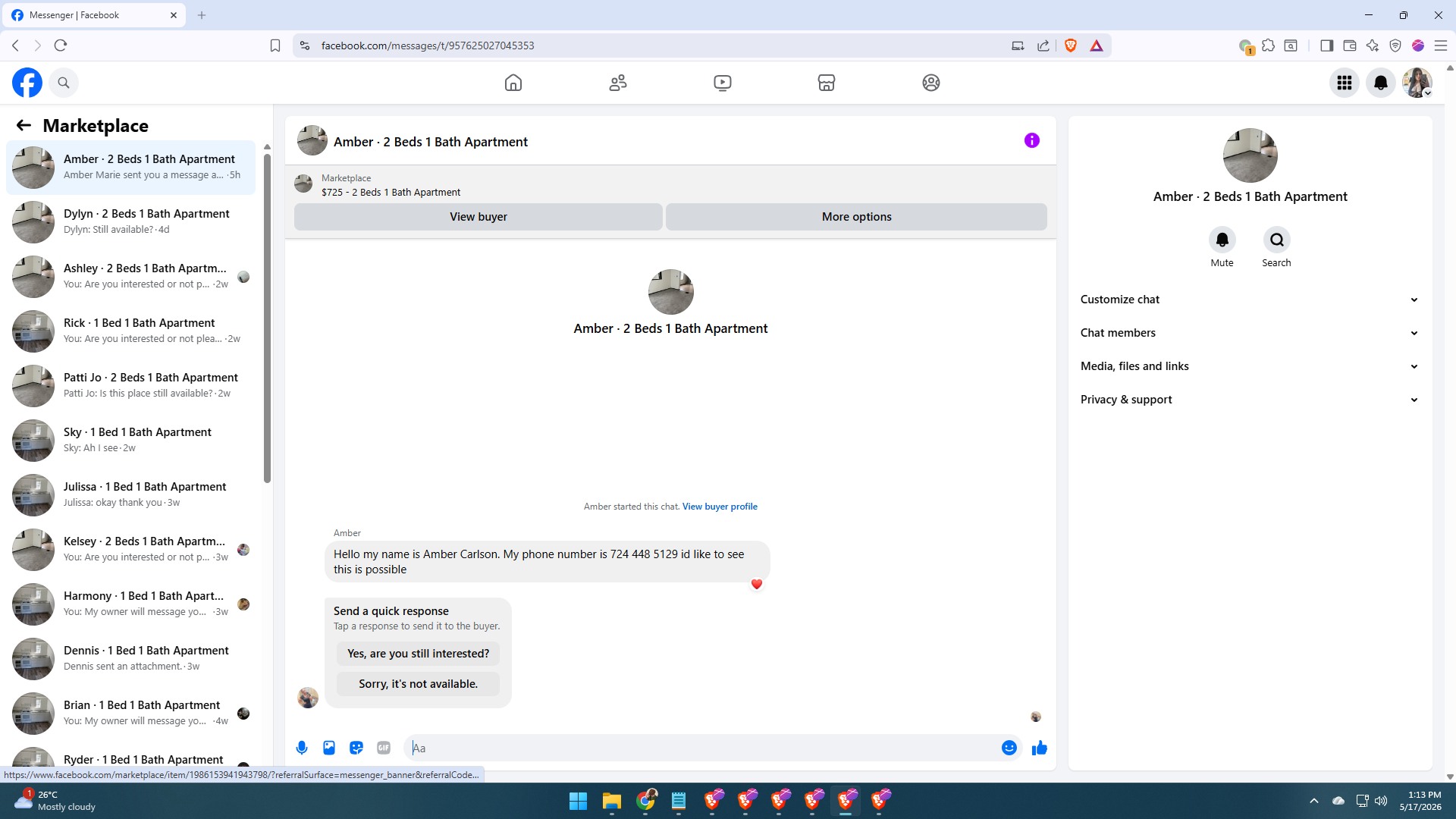Open the View buyer profile link
The height and width of the screenshot is (819, 1456).
720,507
